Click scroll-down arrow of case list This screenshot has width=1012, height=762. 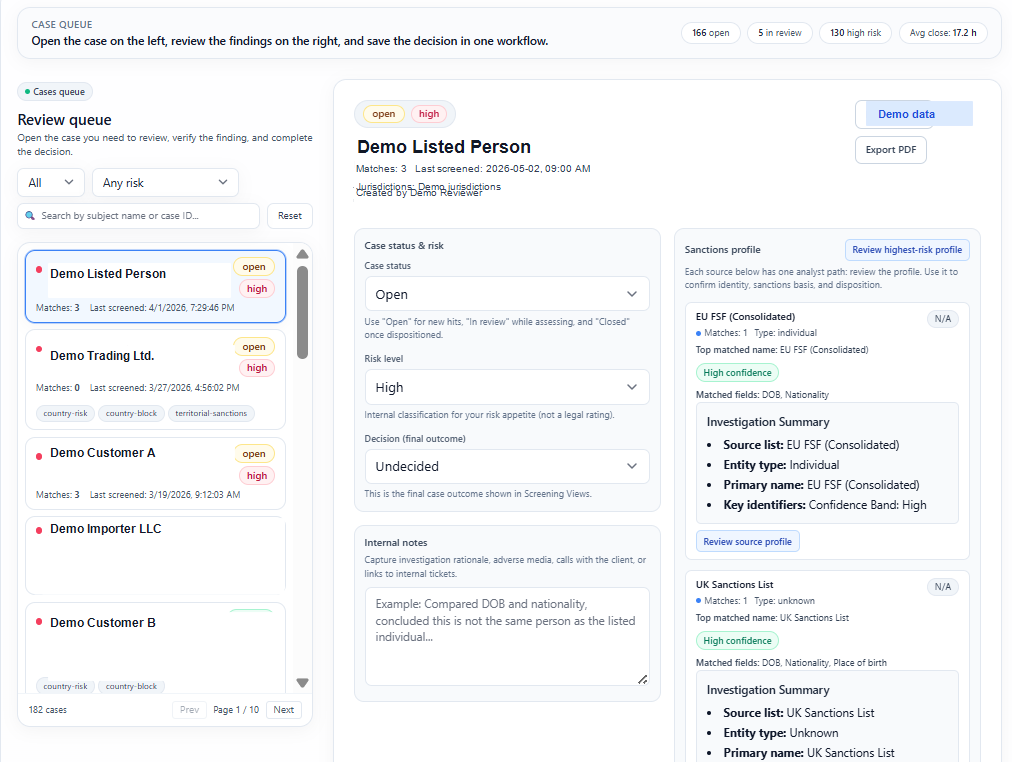pyautogui.click(x=302, y=683)
